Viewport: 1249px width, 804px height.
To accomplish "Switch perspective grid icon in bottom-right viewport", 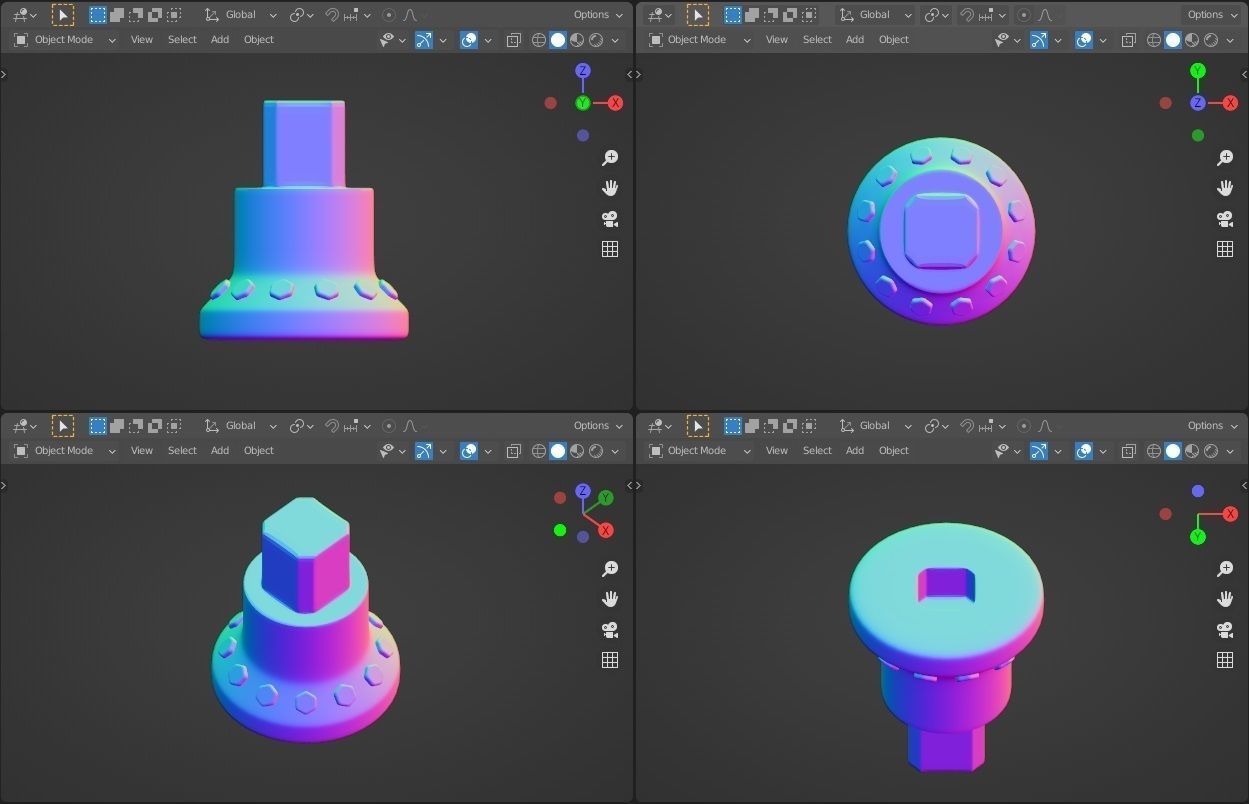I will coord(1225,660).
